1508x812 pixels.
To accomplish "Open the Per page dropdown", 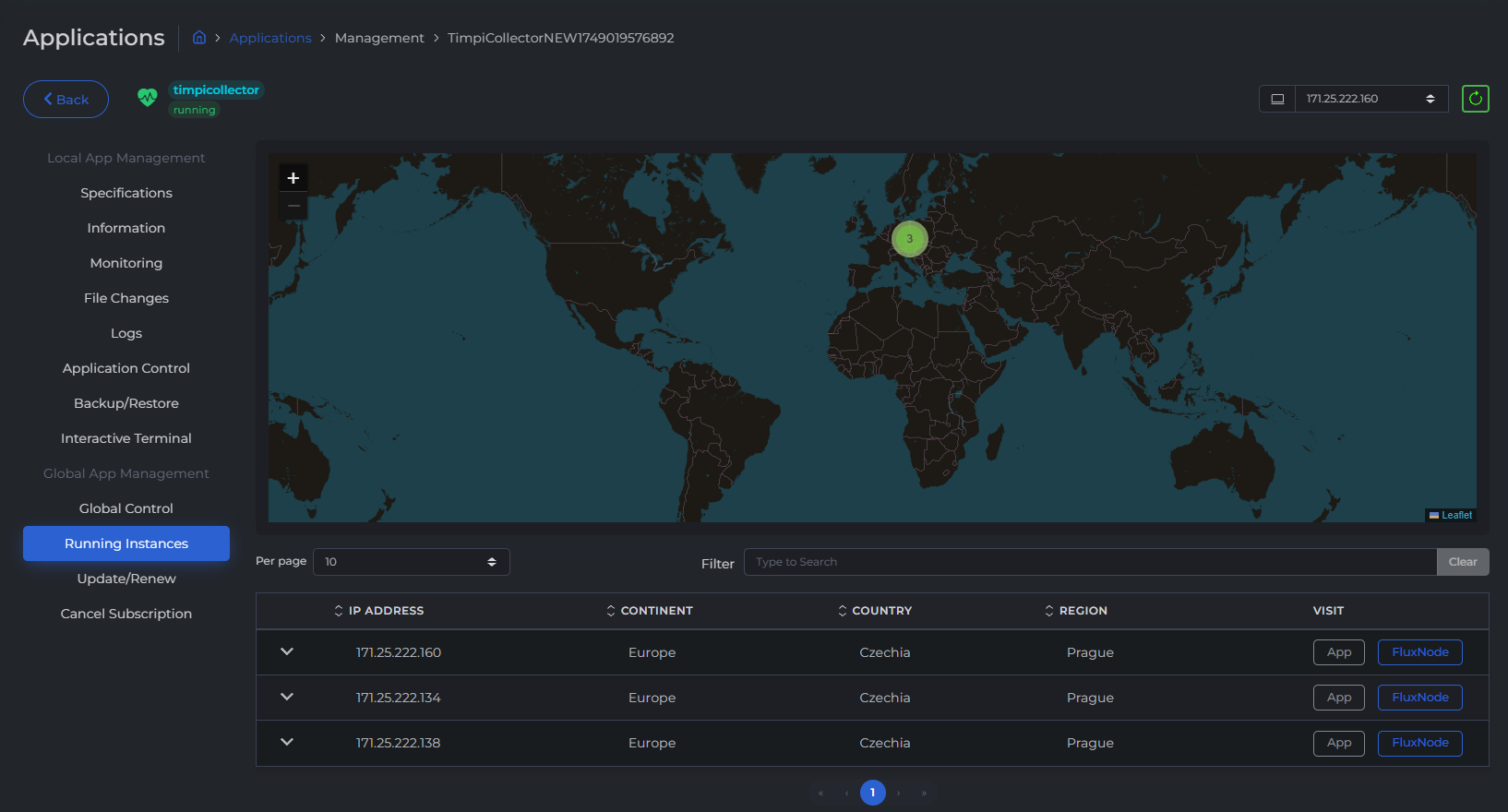I will (x=411, y=562).
